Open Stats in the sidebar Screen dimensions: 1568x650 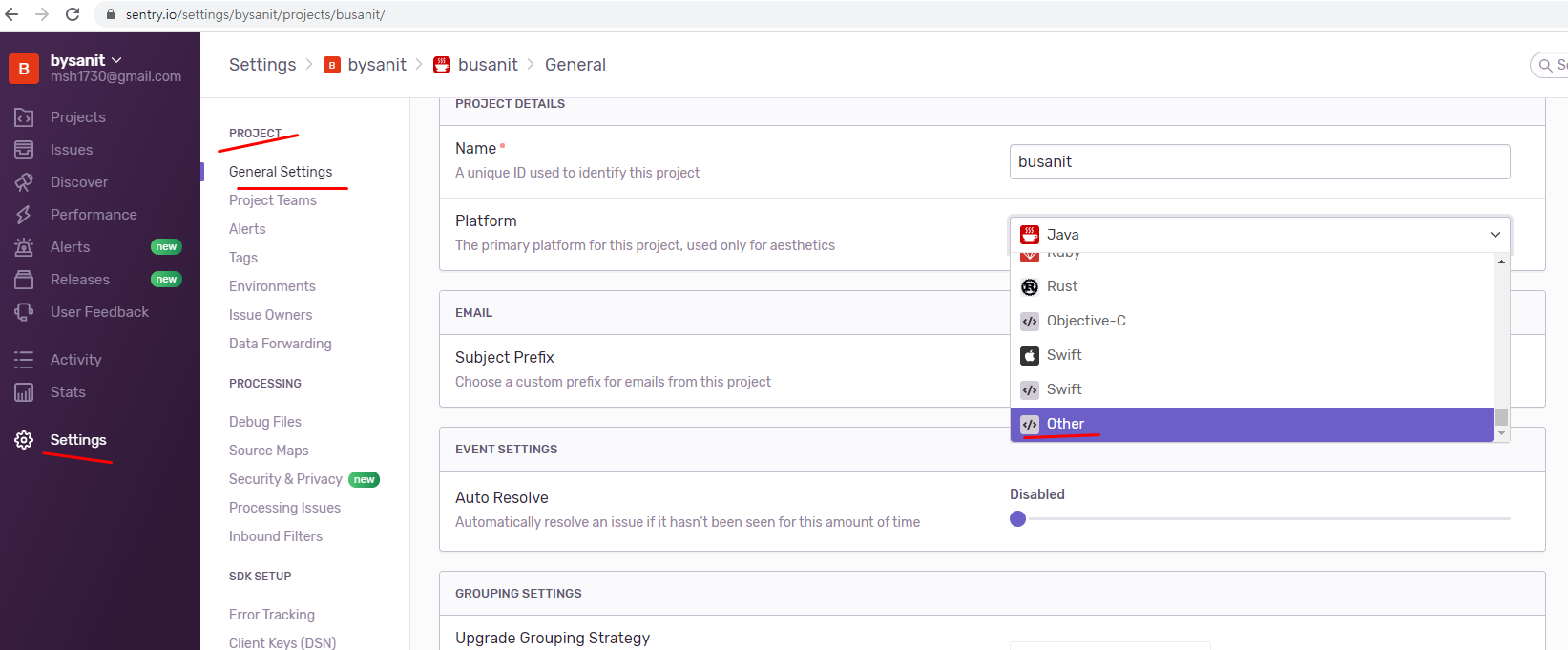(x=68, y=392)
